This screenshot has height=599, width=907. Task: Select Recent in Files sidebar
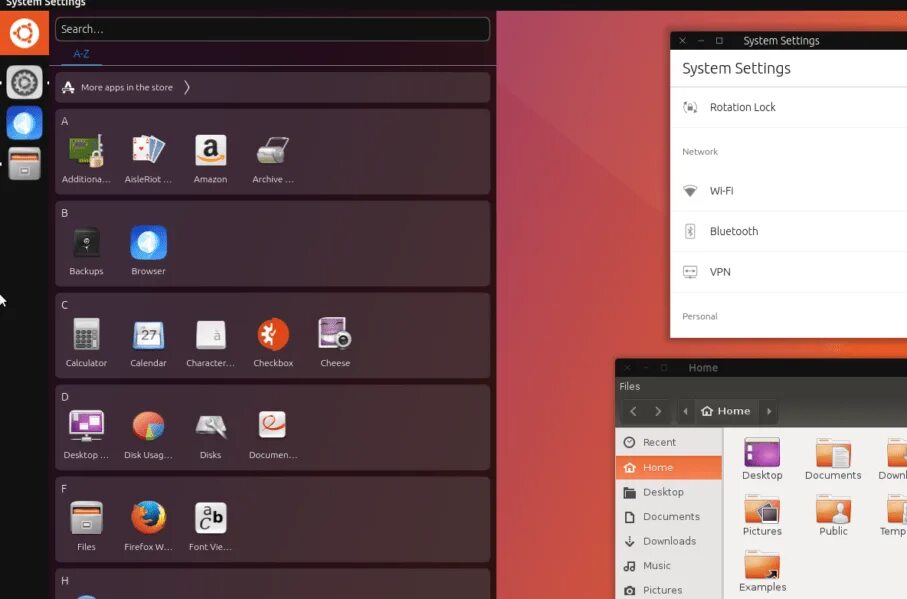[669, 442]
